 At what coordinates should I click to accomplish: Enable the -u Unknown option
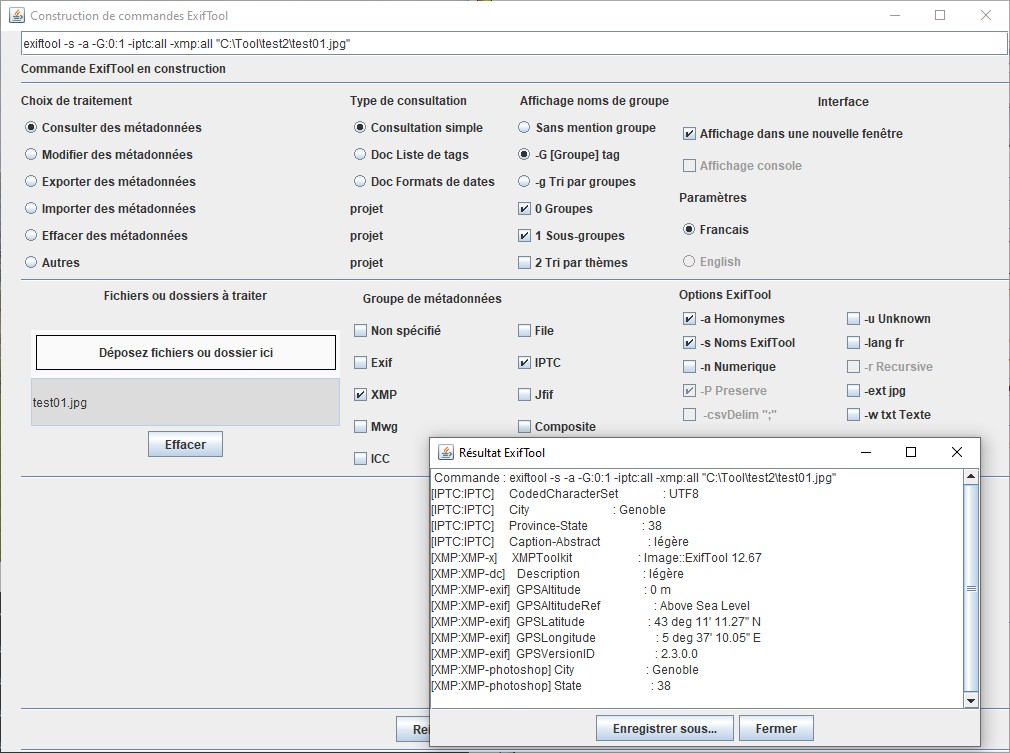coord(853,319)
